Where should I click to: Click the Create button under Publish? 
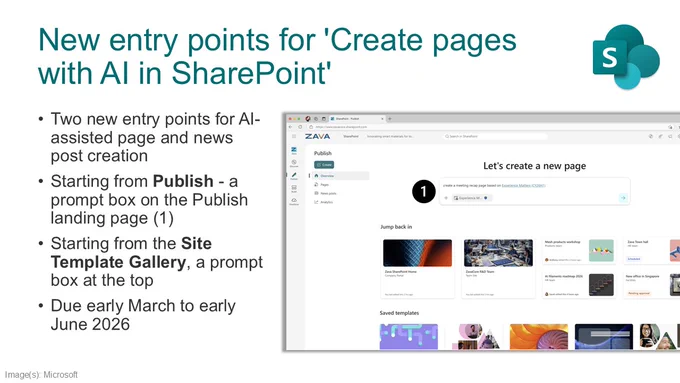324,165
